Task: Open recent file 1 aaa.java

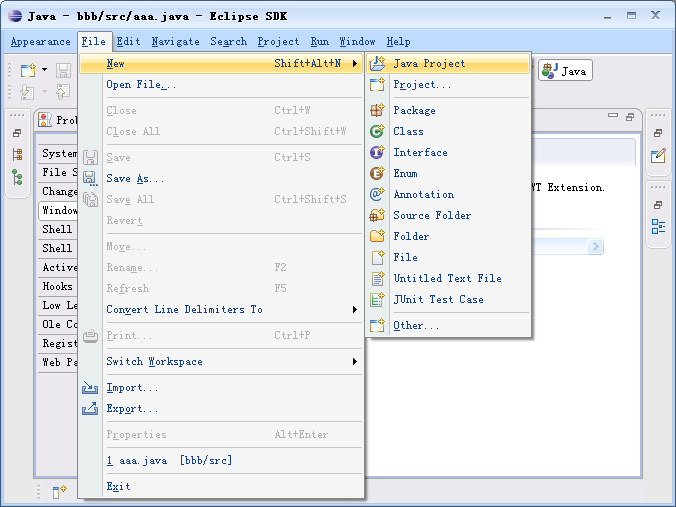Action: coord(221,460)
